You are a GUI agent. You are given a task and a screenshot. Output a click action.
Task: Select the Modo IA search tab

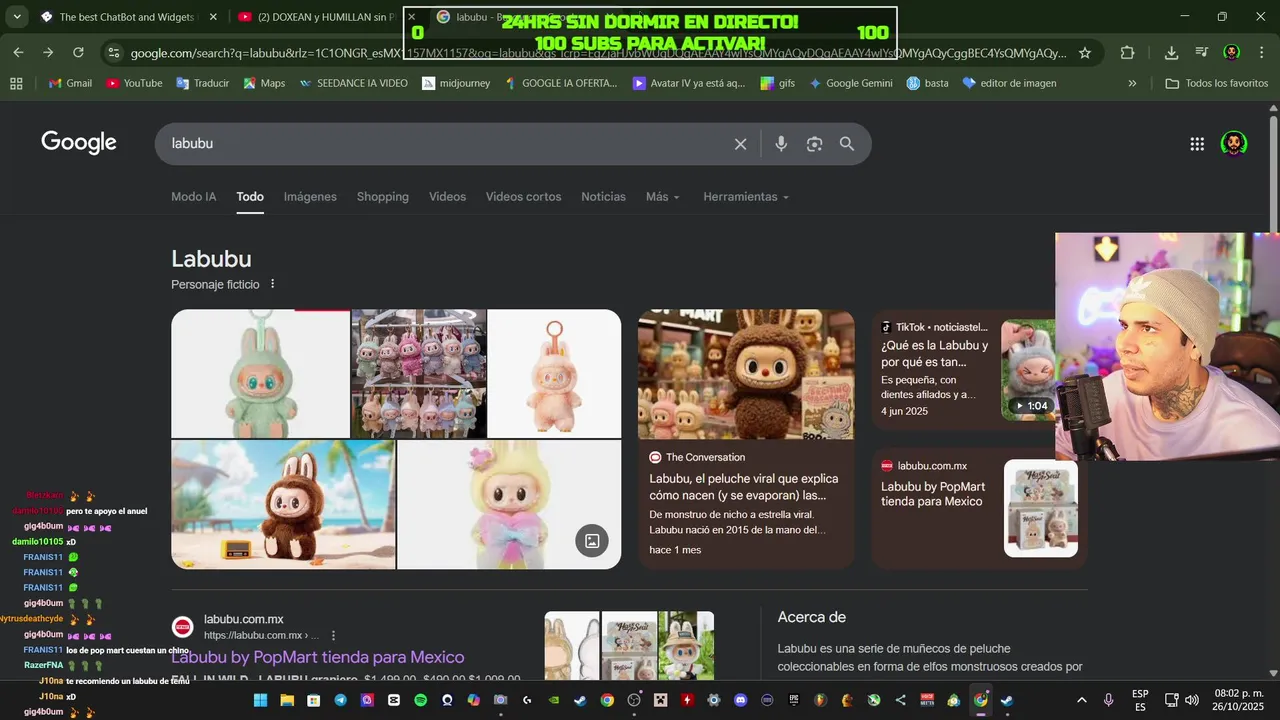[x=193, y=197]
